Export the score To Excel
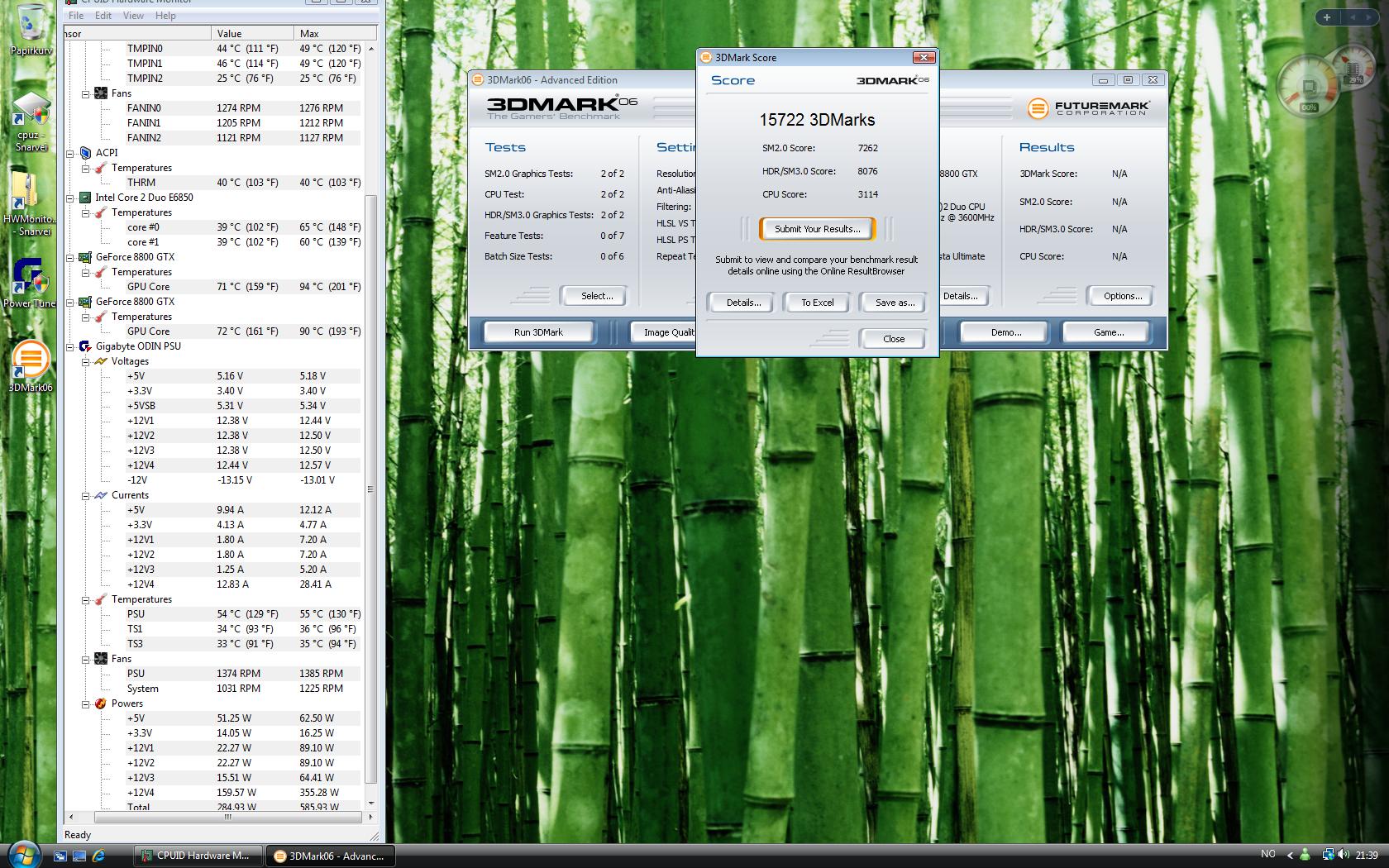The height and width of the screenshot is (868, 1389). coord(818,303)
